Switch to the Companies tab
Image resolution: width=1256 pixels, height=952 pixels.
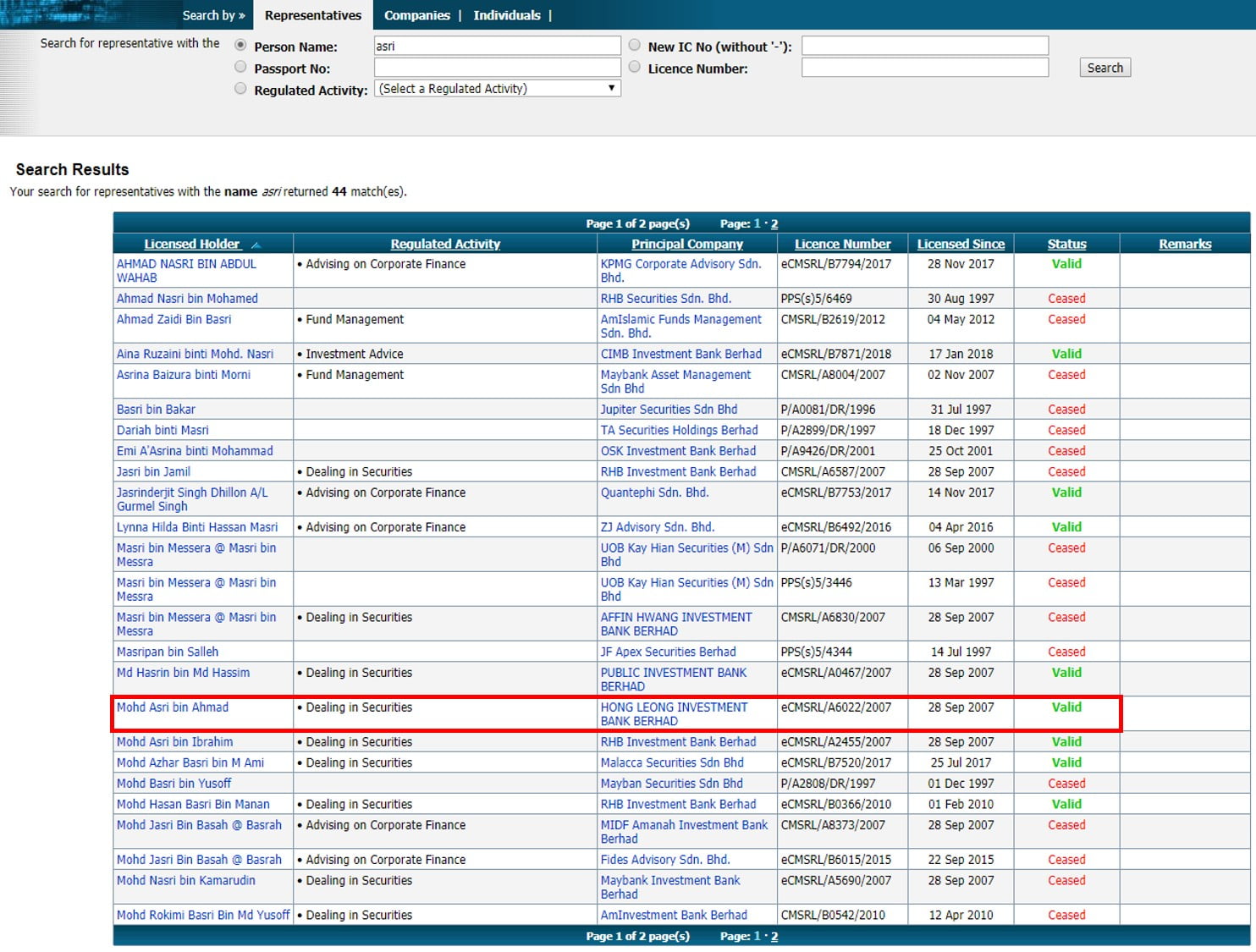coord(416,15)
